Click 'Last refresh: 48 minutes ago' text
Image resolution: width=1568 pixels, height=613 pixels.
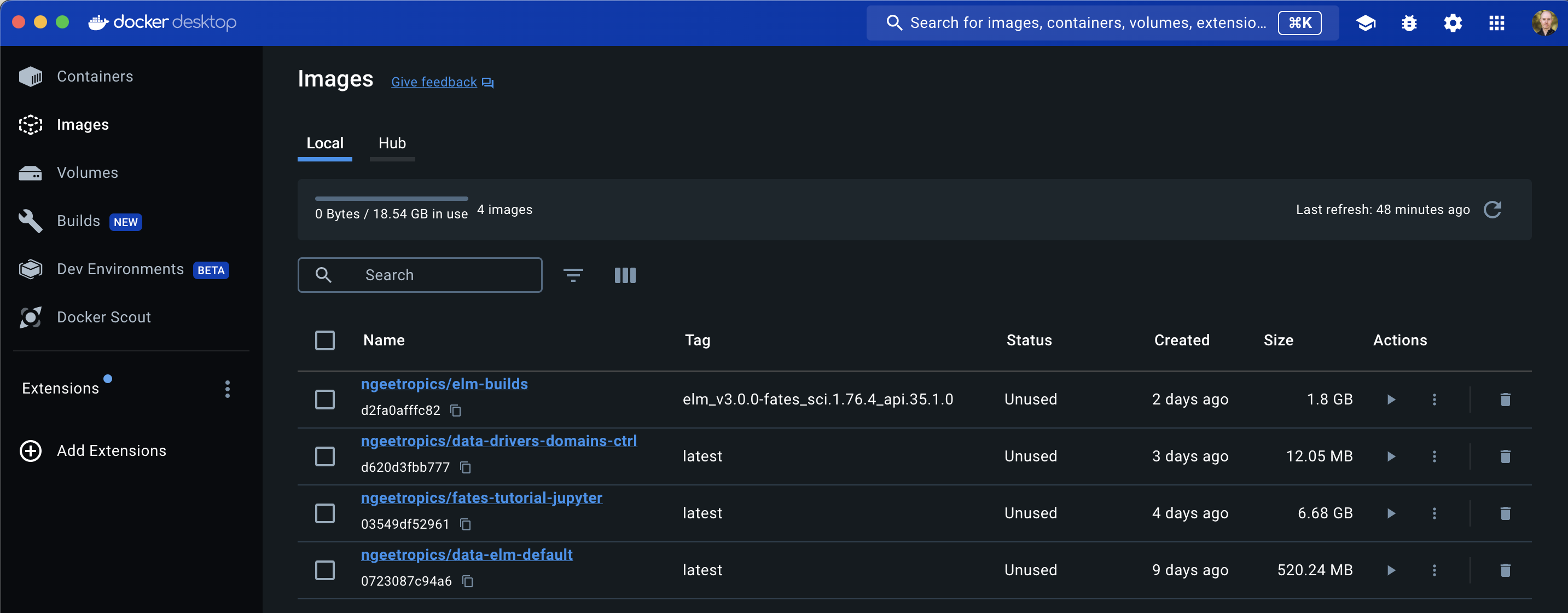pyautogui.click(x=1383, y=210)
